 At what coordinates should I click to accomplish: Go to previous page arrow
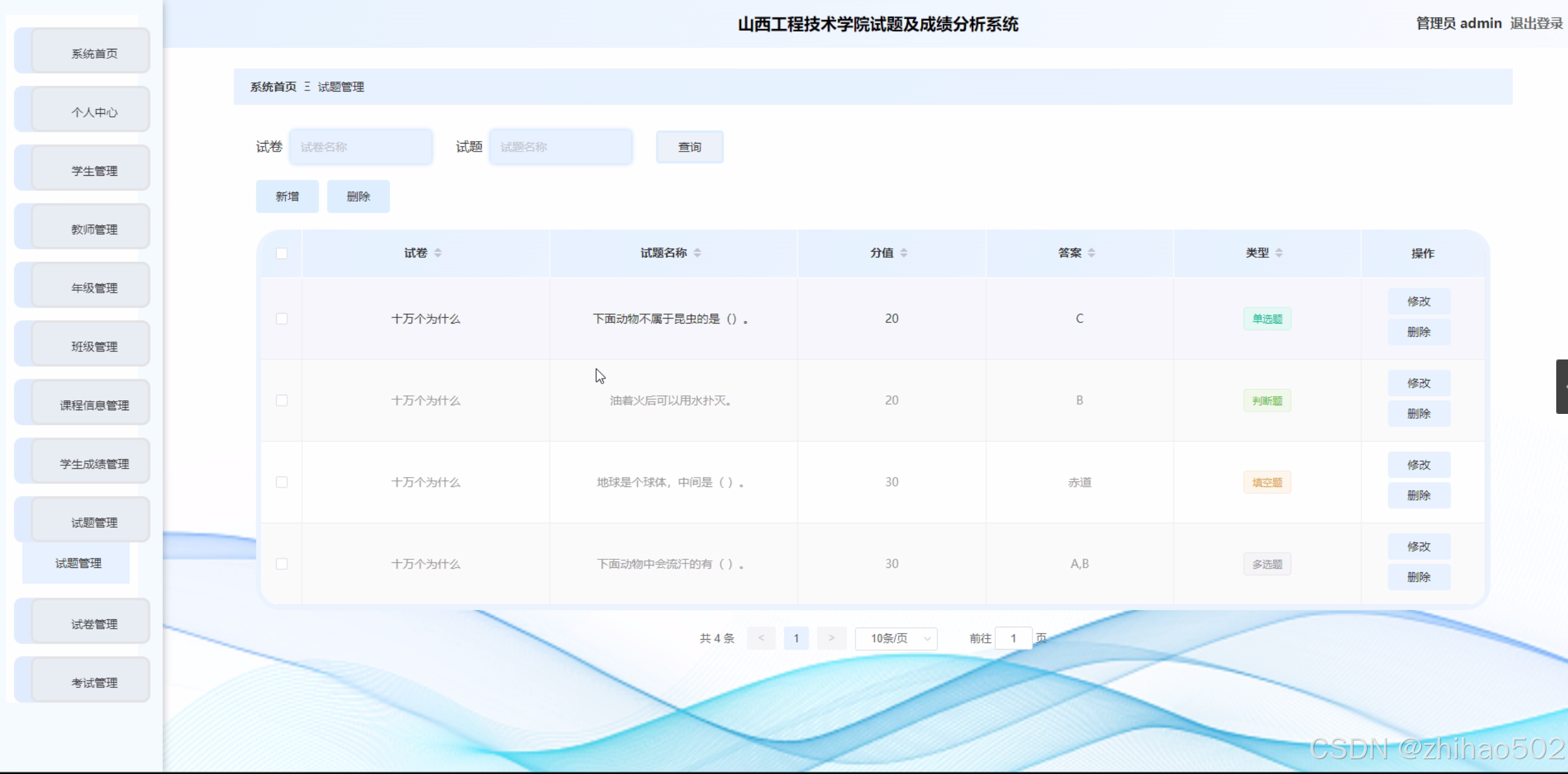coord(761,638)
